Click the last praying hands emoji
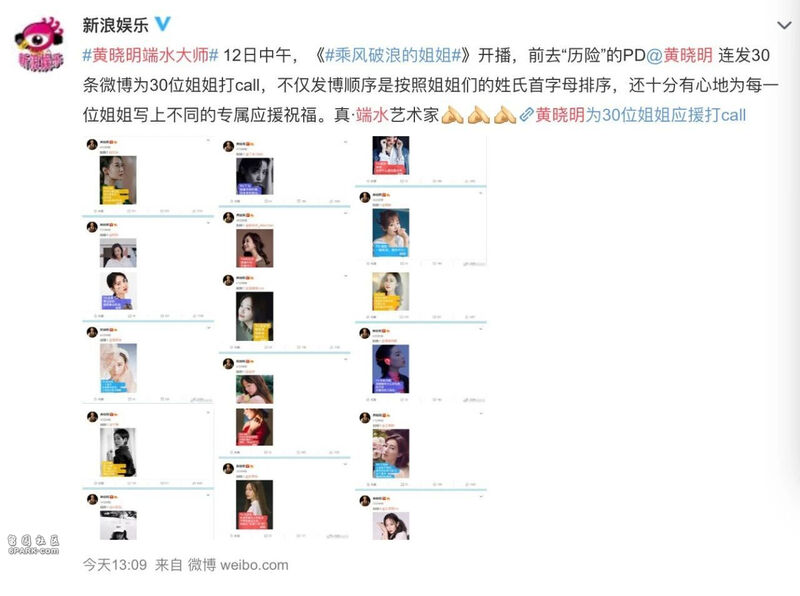The height and width of the screenshot is (596, 800). [x=505, y=115]
